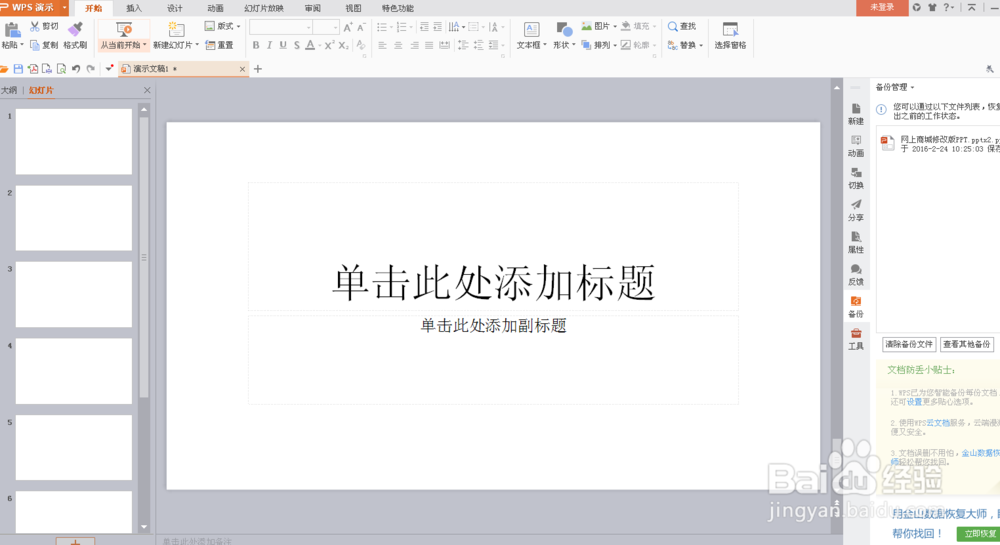Open the font color A dropdown
Image resolution: width=1000 pixels, height=545 pixels.
[320, 45]
